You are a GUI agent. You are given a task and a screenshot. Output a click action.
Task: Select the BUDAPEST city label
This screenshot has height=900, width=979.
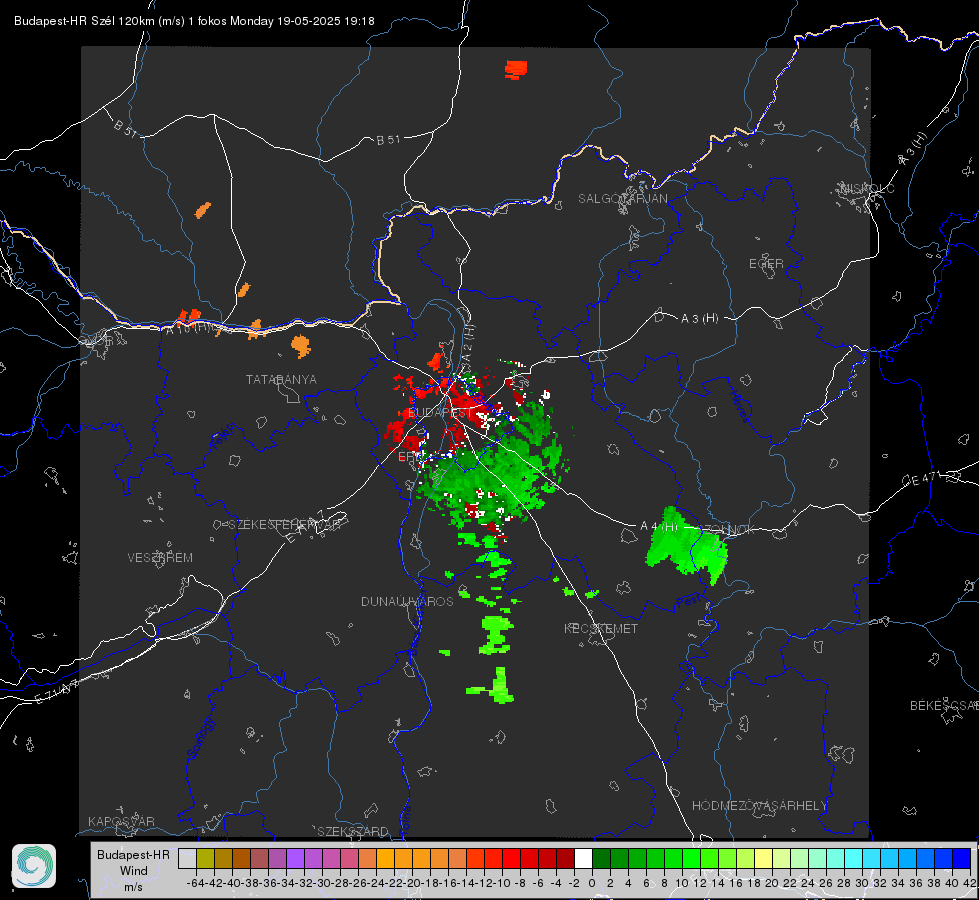(440, 413)
